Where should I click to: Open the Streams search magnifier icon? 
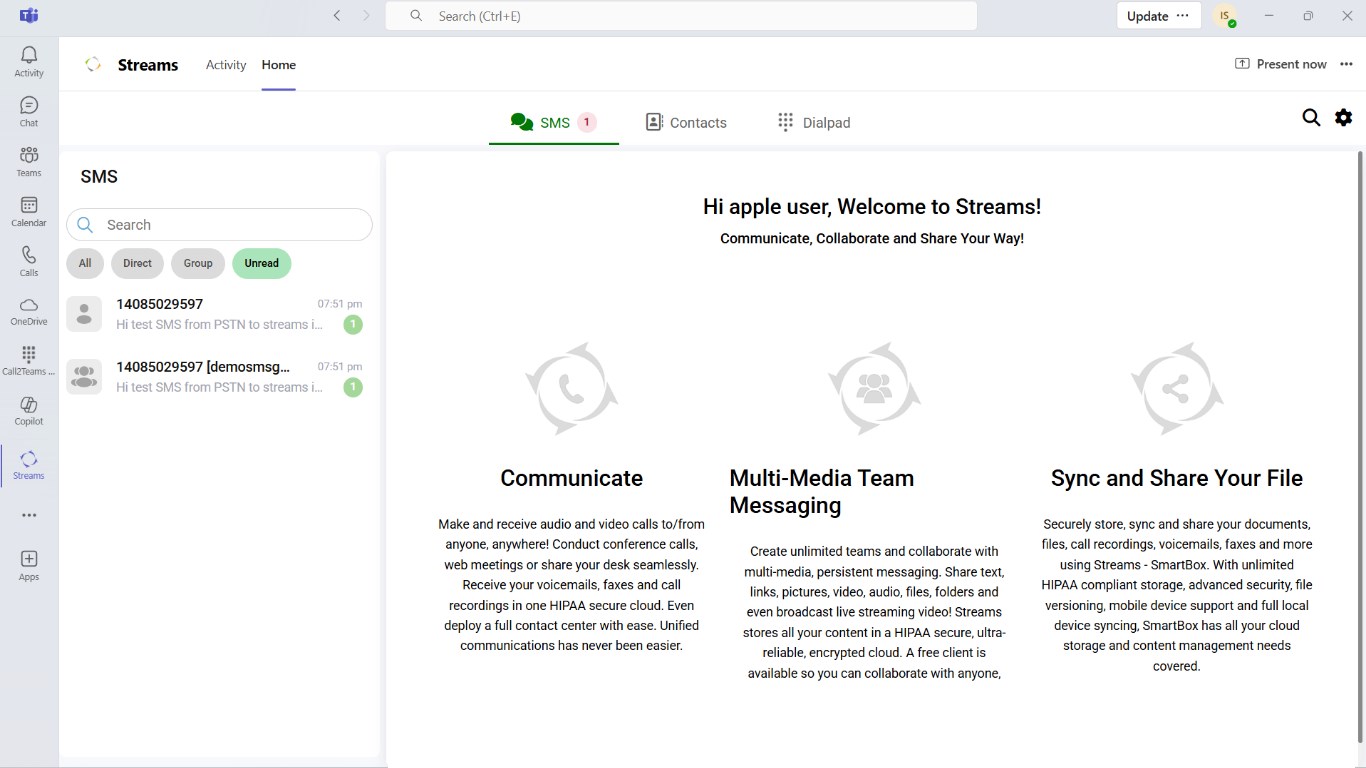(1311, 118)
